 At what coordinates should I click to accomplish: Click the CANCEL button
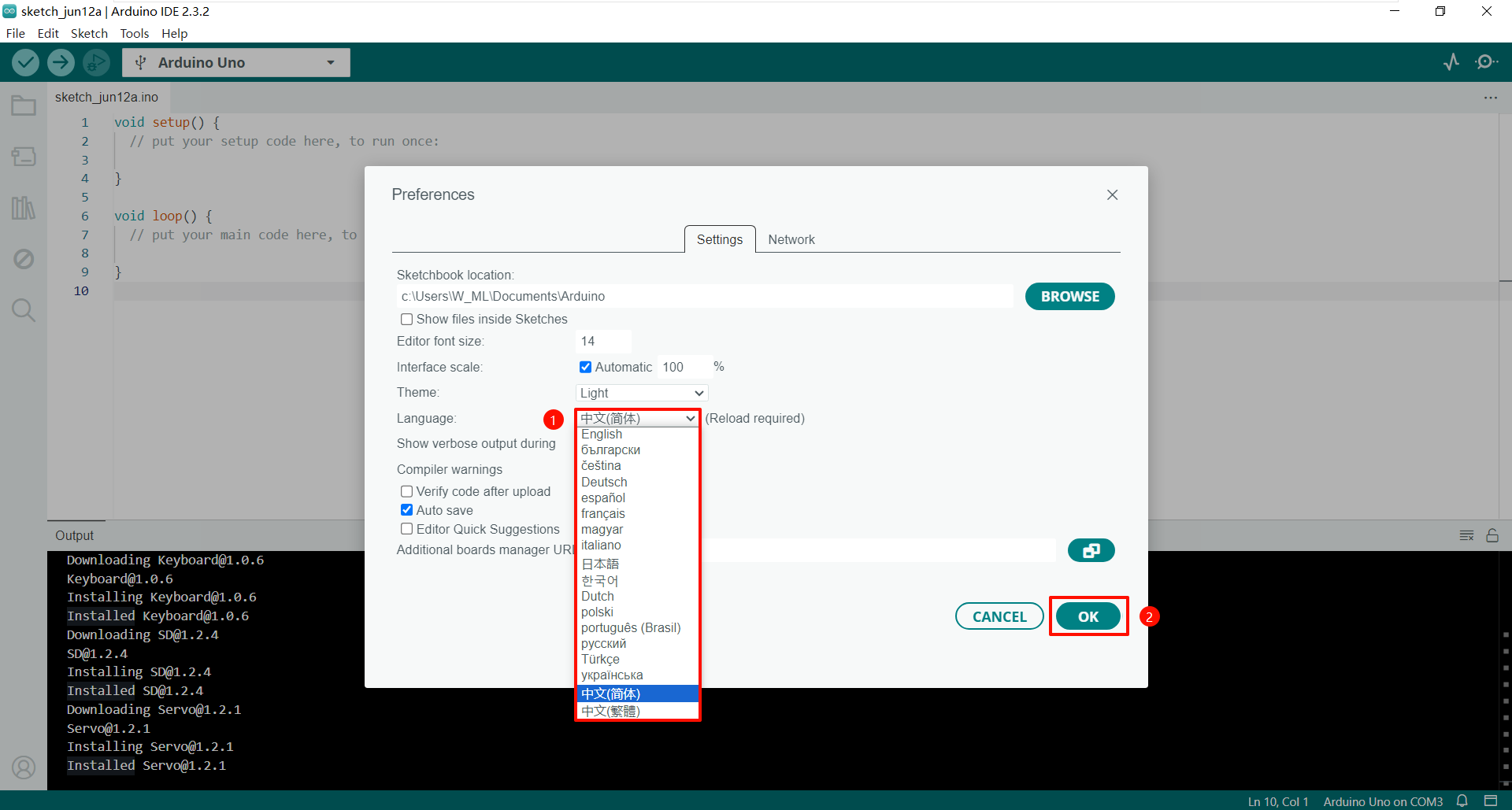pyautogui.click(x=999, y=616)
